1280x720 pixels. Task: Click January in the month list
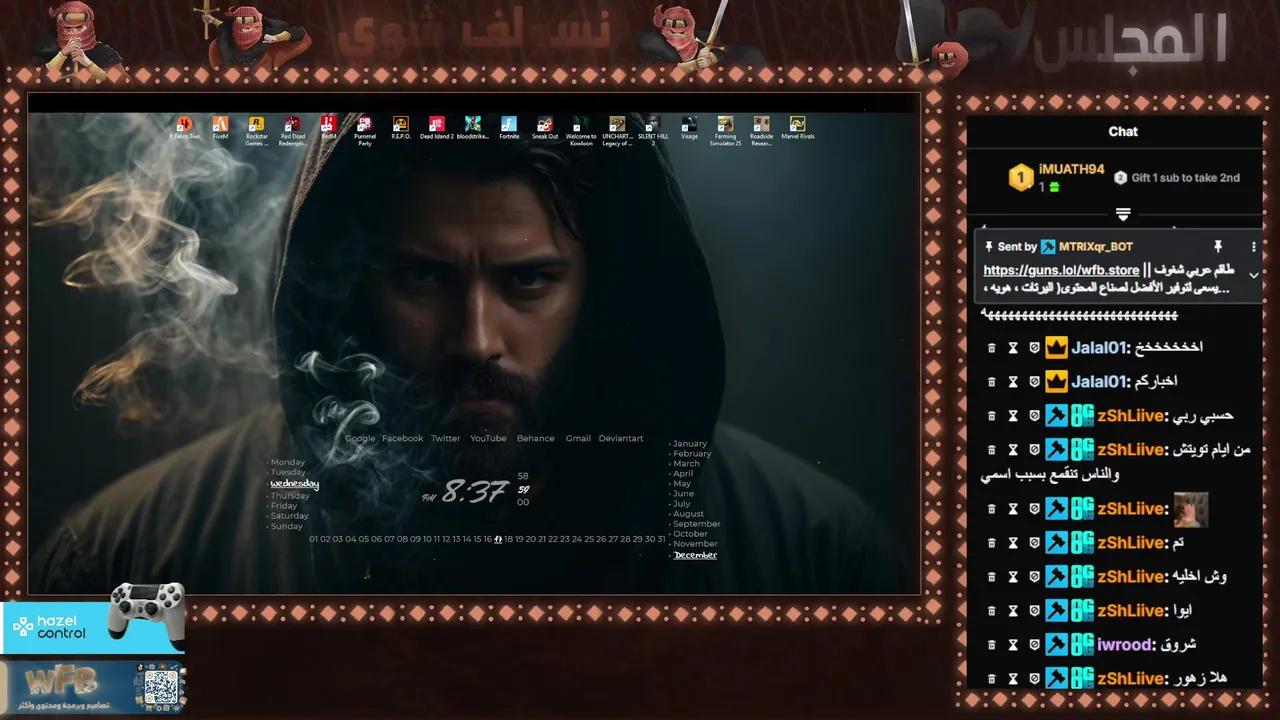[x=689, y=443]
